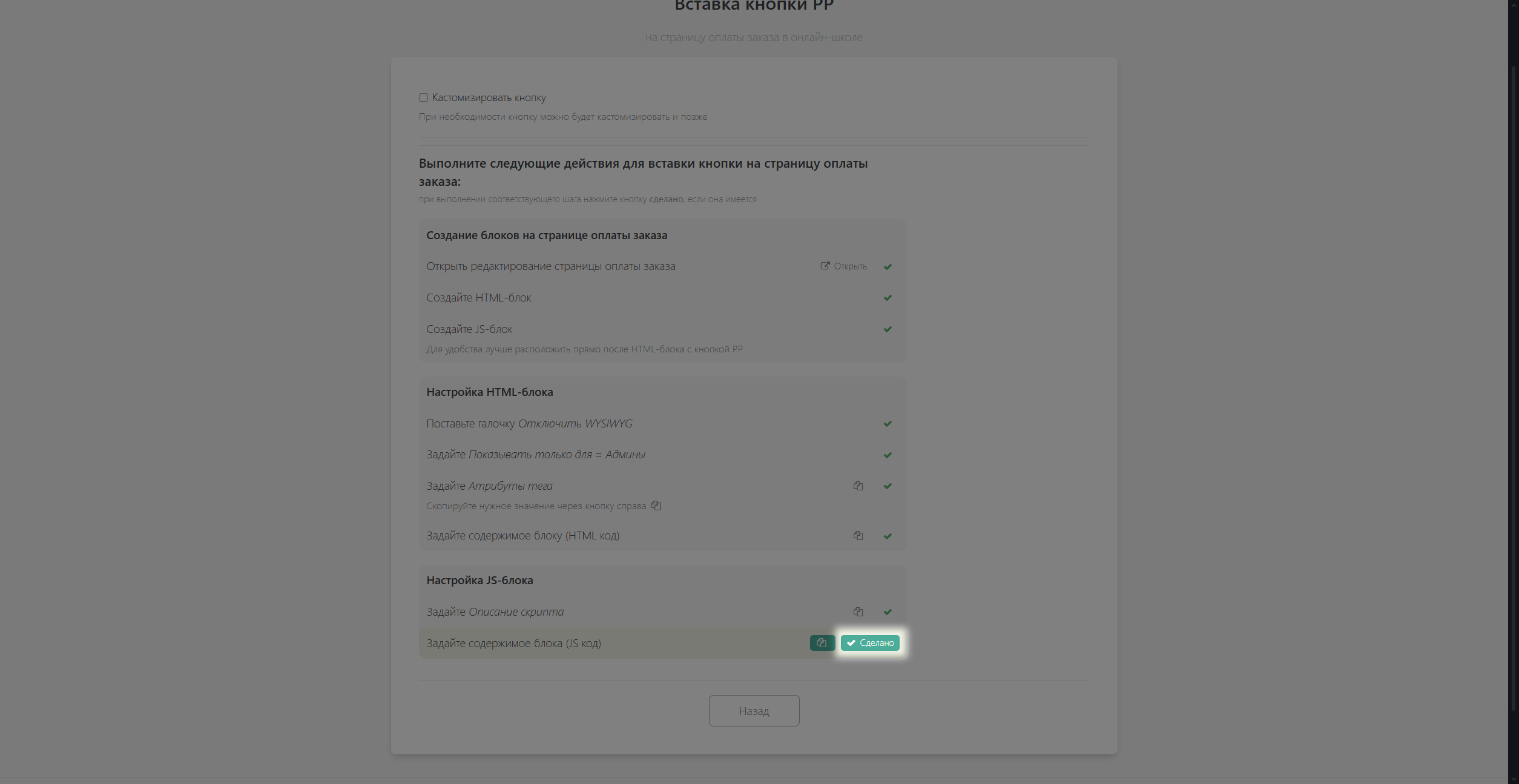
Task: Click checkmark beside Открыть редактирование step
Action: point(888,267)
